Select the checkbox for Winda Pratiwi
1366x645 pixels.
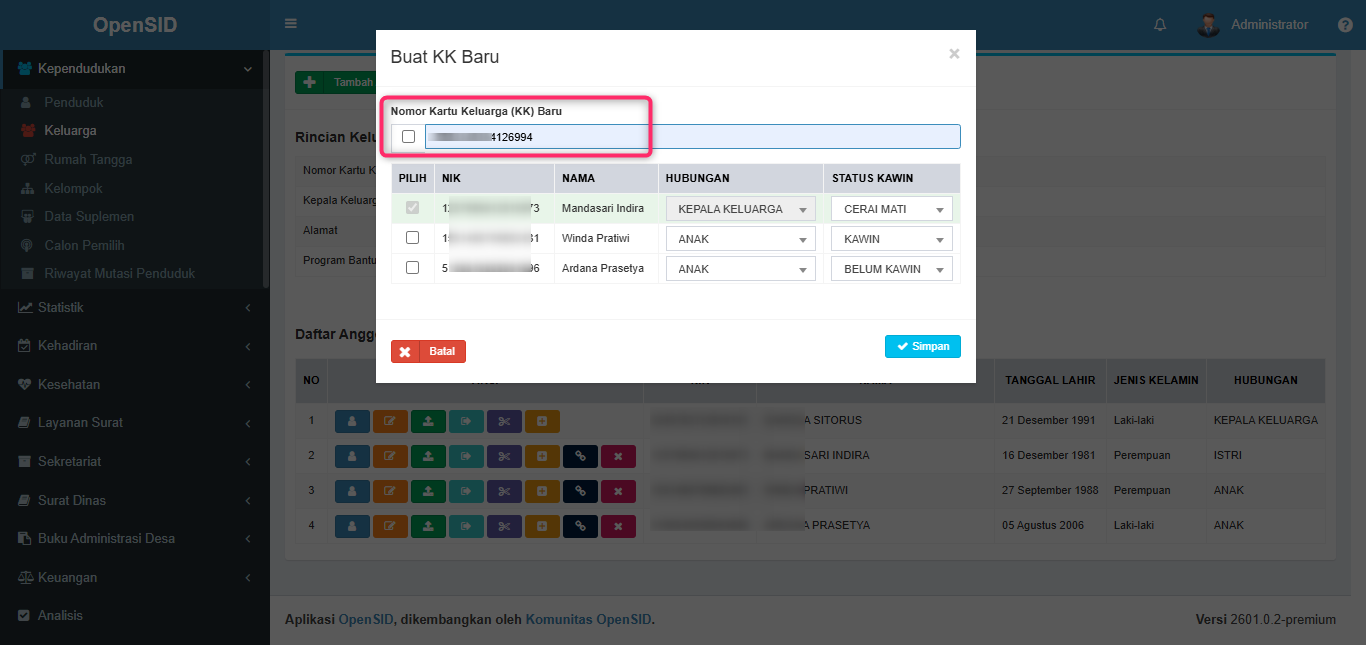pyautogui.click(x=412, y=239)
